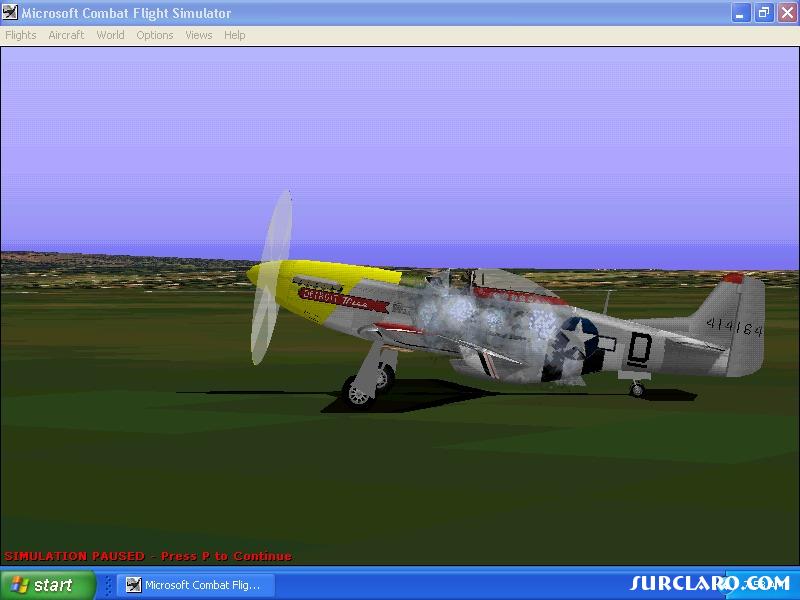The width and height of the screenshot is (800, 600).
Task: Click the tail number 414164 on aircraft
Action: [734, 327]
